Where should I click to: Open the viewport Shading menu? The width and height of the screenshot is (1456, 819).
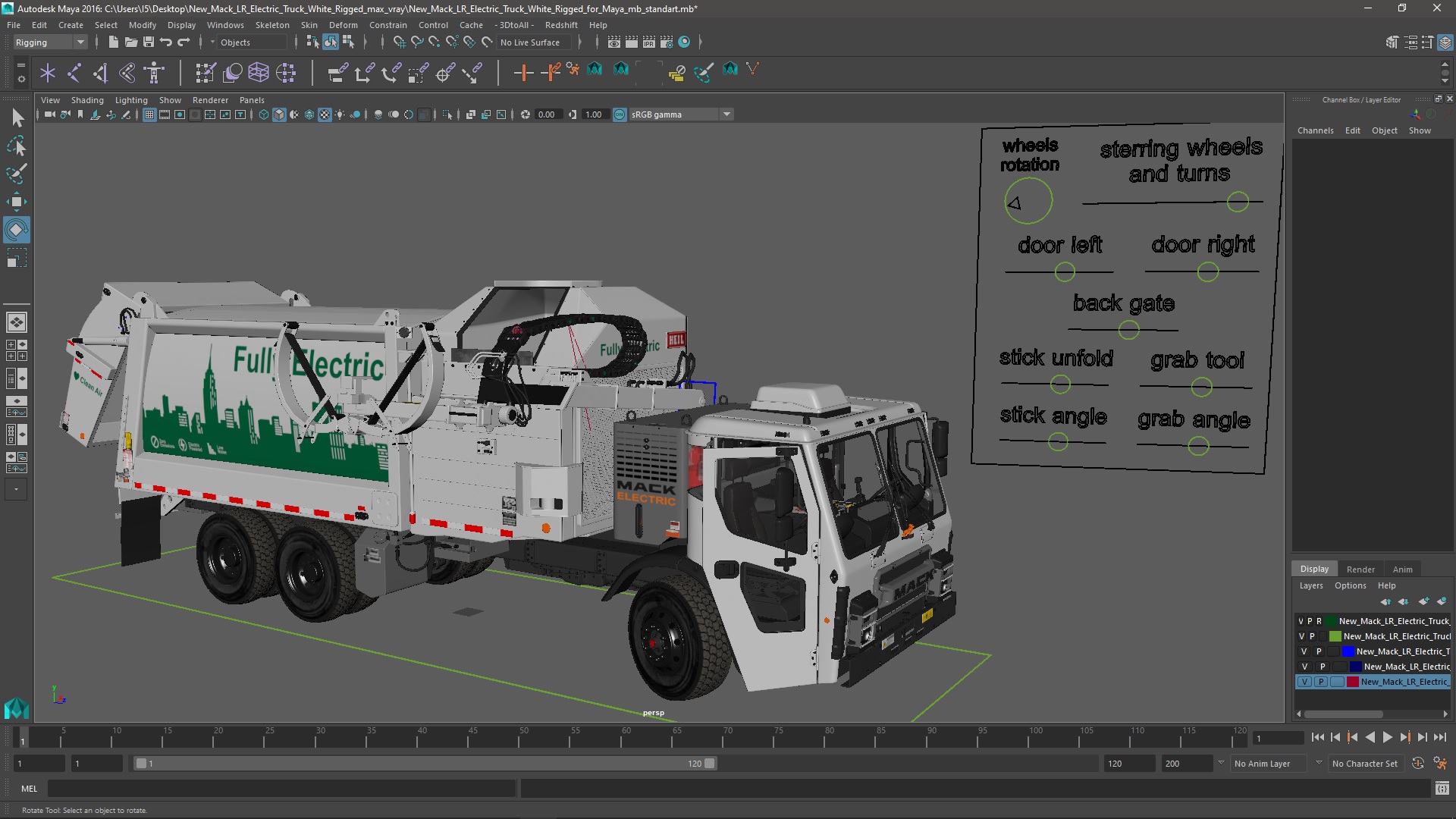tap(87, 100)
